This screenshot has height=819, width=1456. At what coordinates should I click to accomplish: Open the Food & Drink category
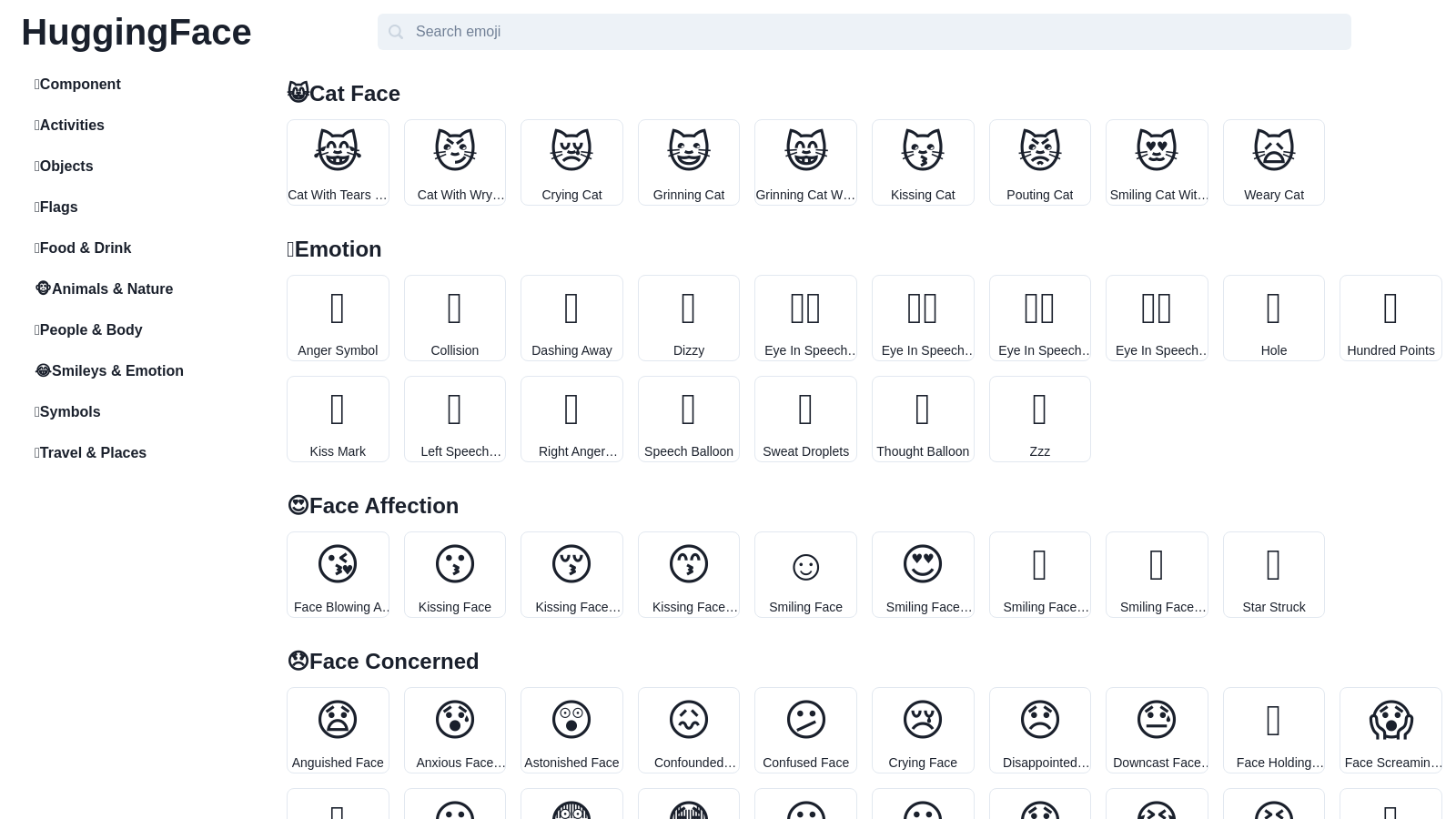(x=85, y=248)
